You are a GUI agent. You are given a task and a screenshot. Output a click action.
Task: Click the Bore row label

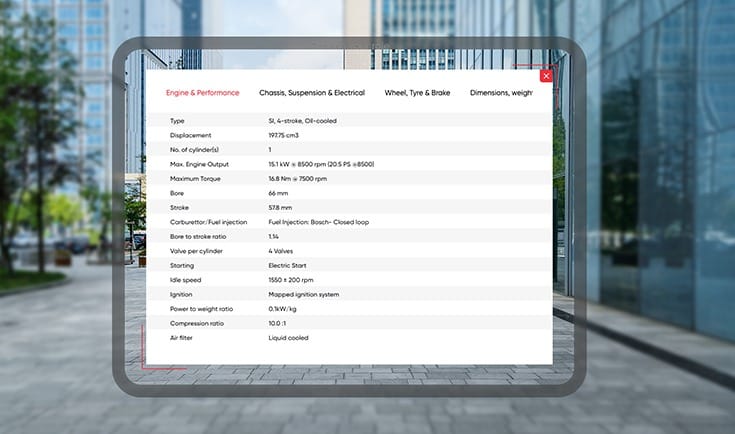(x=177, y=194)
